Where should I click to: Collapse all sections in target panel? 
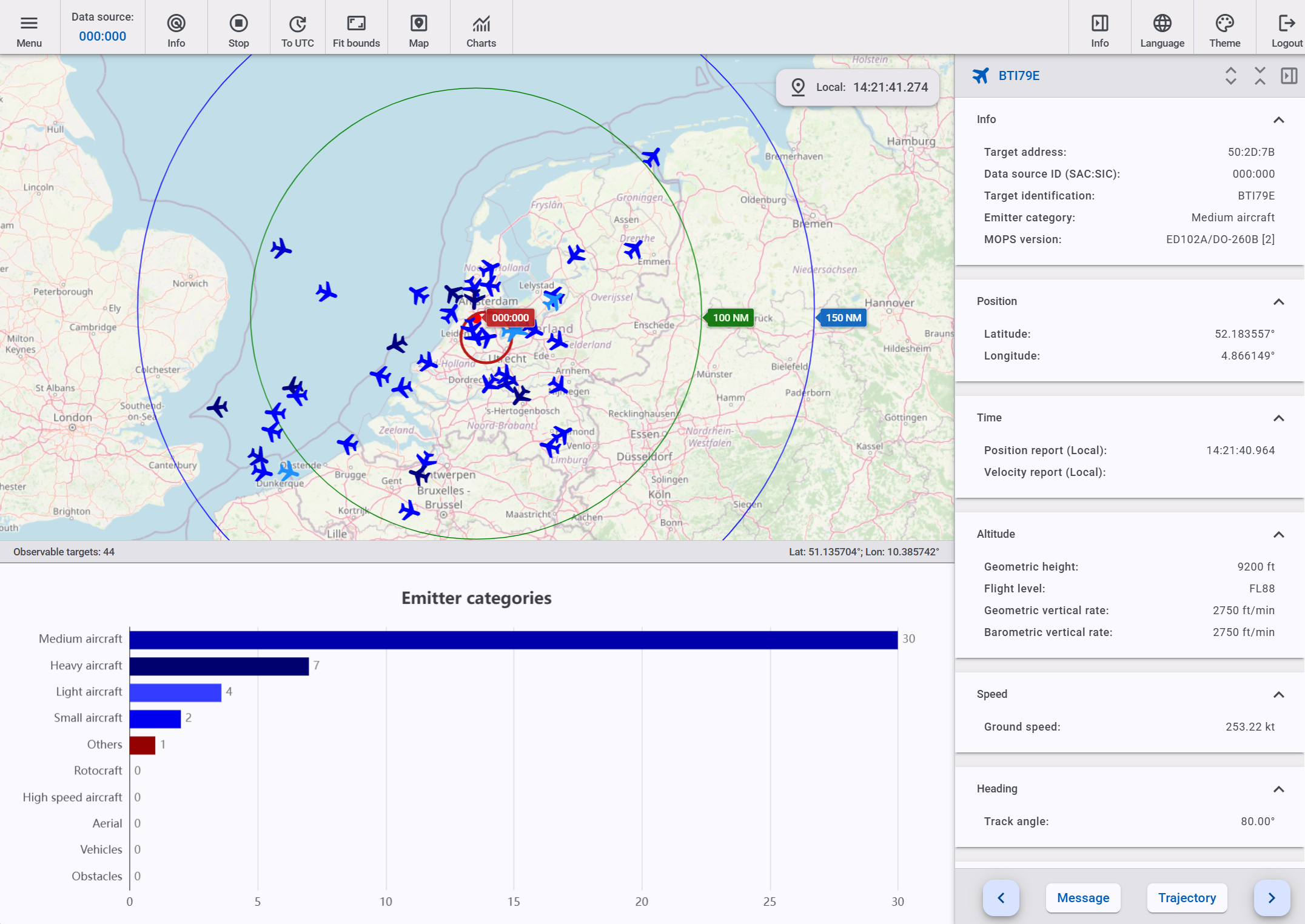point(1260,76)
